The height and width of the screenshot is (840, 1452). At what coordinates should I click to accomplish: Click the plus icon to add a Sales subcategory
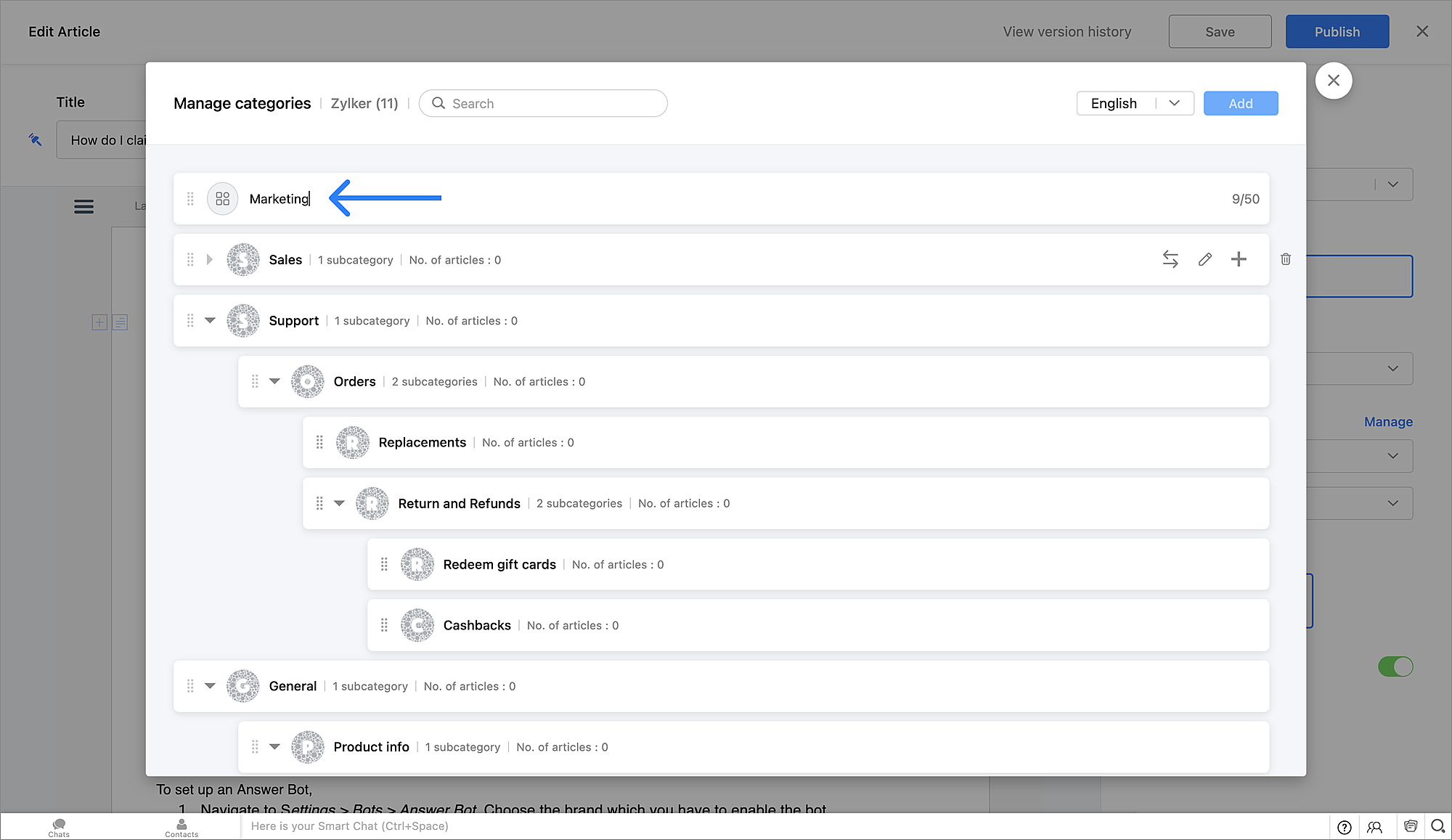(1239, 259)
